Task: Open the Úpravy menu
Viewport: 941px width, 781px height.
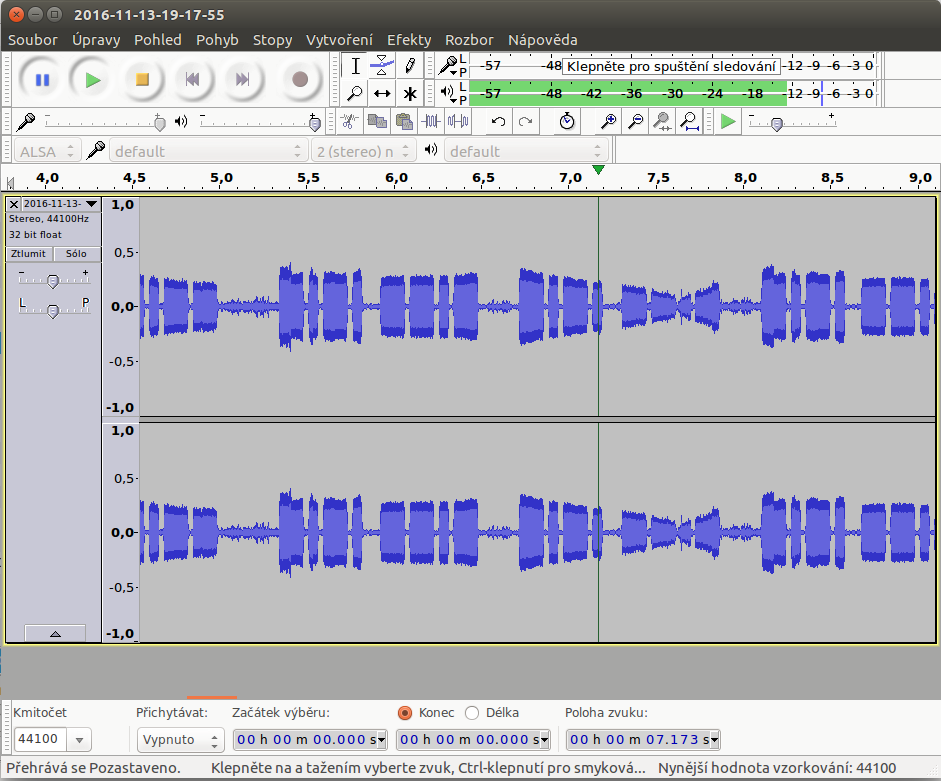Action: pyautogui.click(x=96, y=40)
